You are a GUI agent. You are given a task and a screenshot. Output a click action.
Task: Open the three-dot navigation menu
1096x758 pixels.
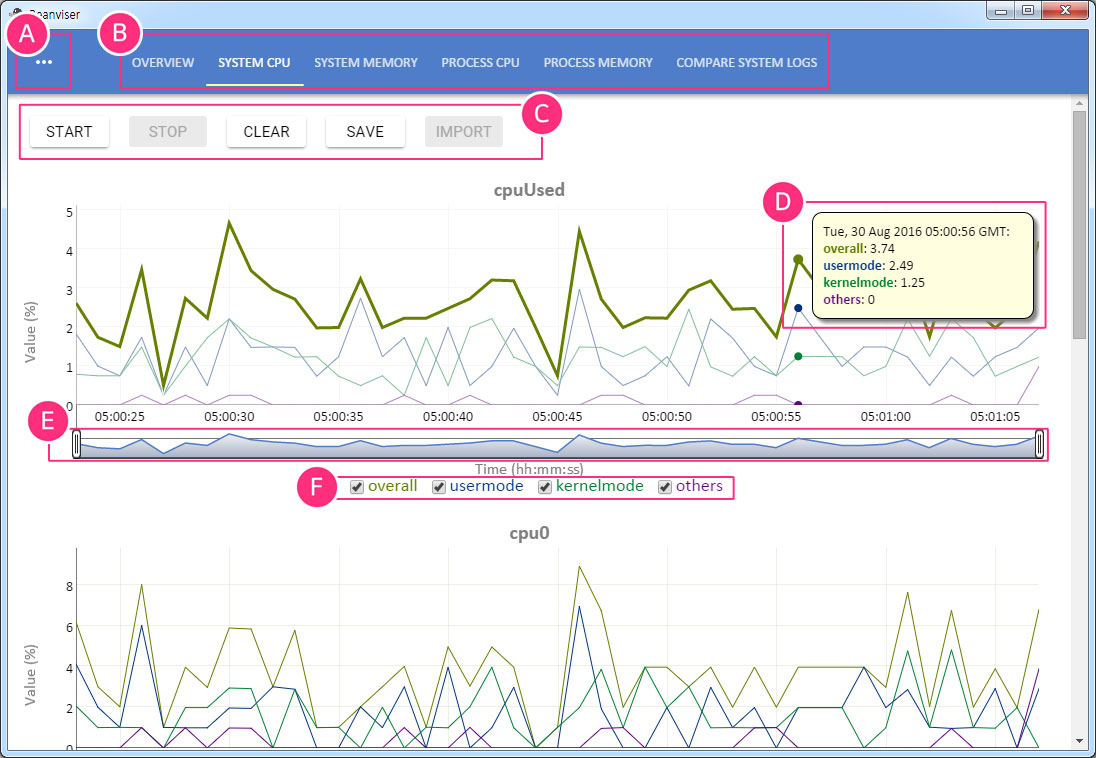pyautogui.click(x=43, y=62)
